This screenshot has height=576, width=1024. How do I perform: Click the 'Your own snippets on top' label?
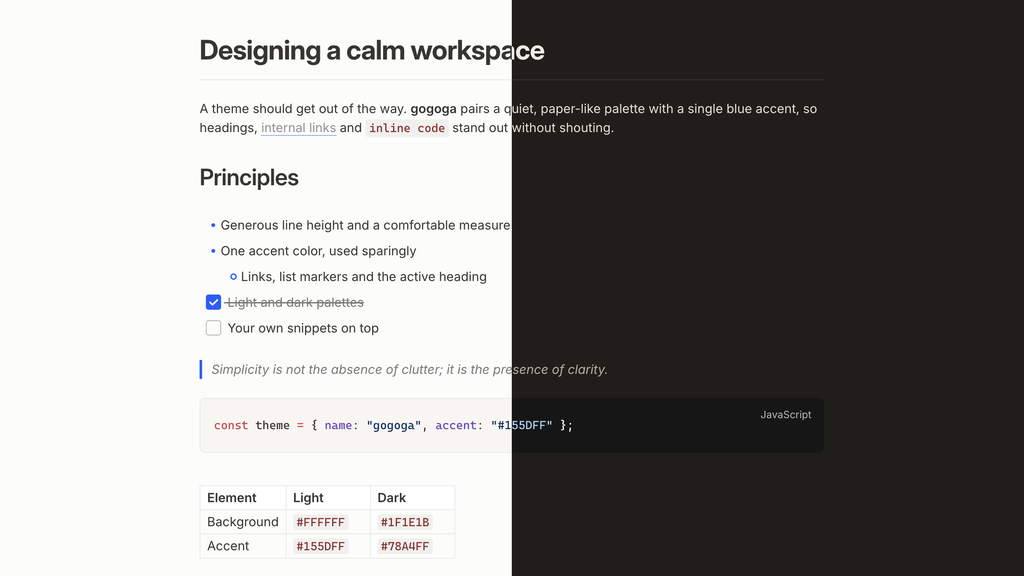(303, 328)
